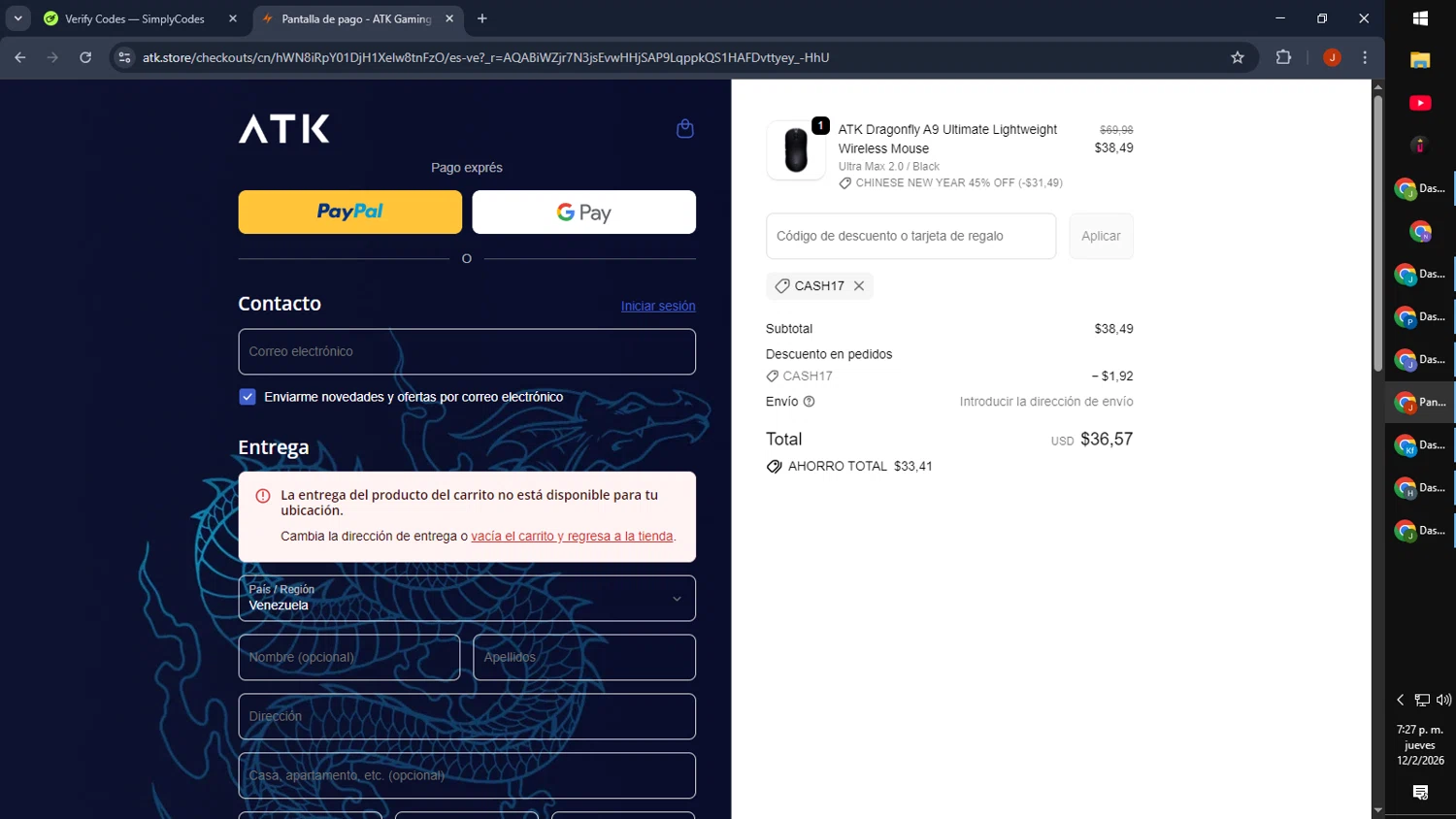This screenshot has width=1456, height=819.
Task: Open the Chrome extensions puzzle icon
Action: tap(1283, 57)
